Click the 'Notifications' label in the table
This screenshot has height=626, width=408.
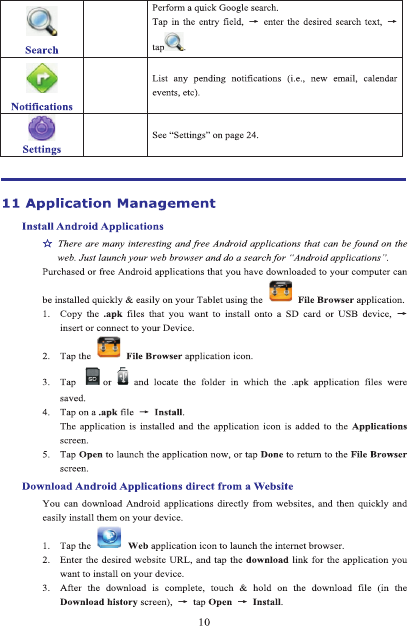[x=42, y=107]
